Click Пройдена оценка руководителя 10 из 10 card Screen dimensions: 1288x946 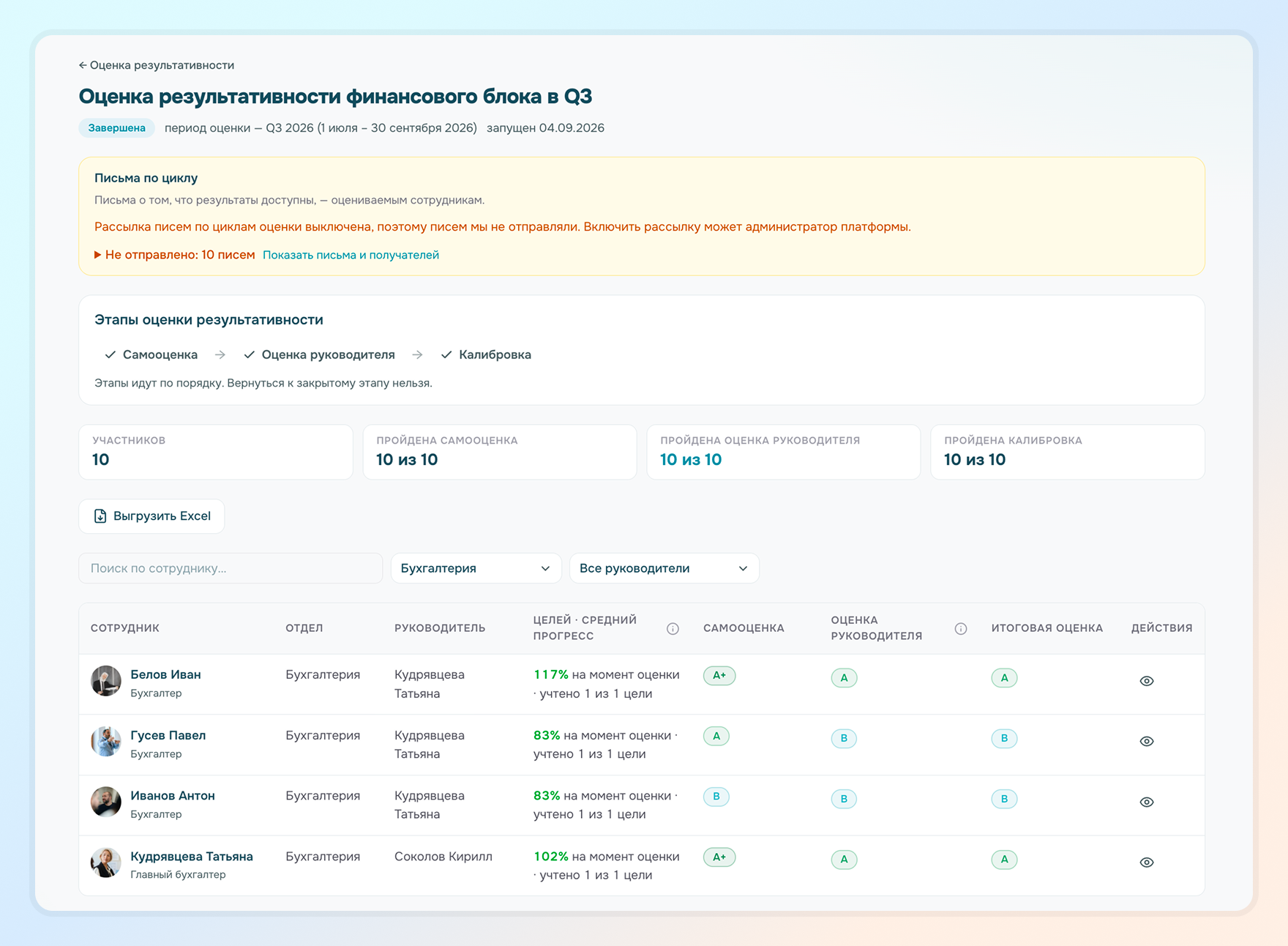click(x=784, y=452)
